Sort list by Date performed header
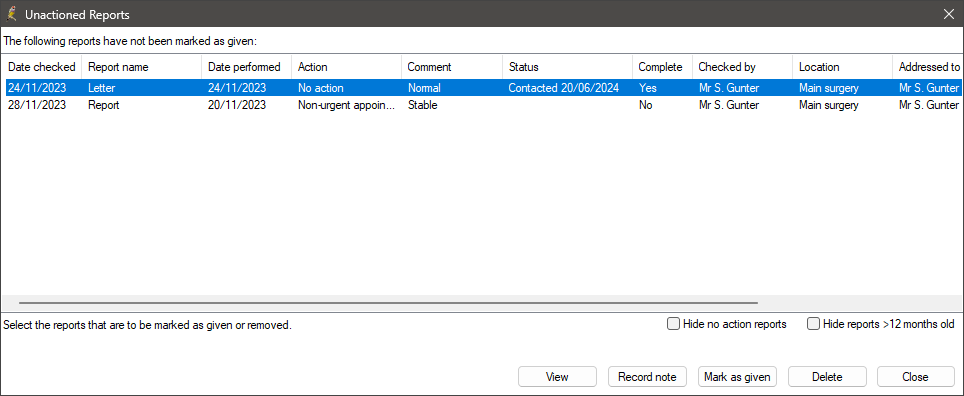Screen dimensions: 964x396 pos(247,67)
